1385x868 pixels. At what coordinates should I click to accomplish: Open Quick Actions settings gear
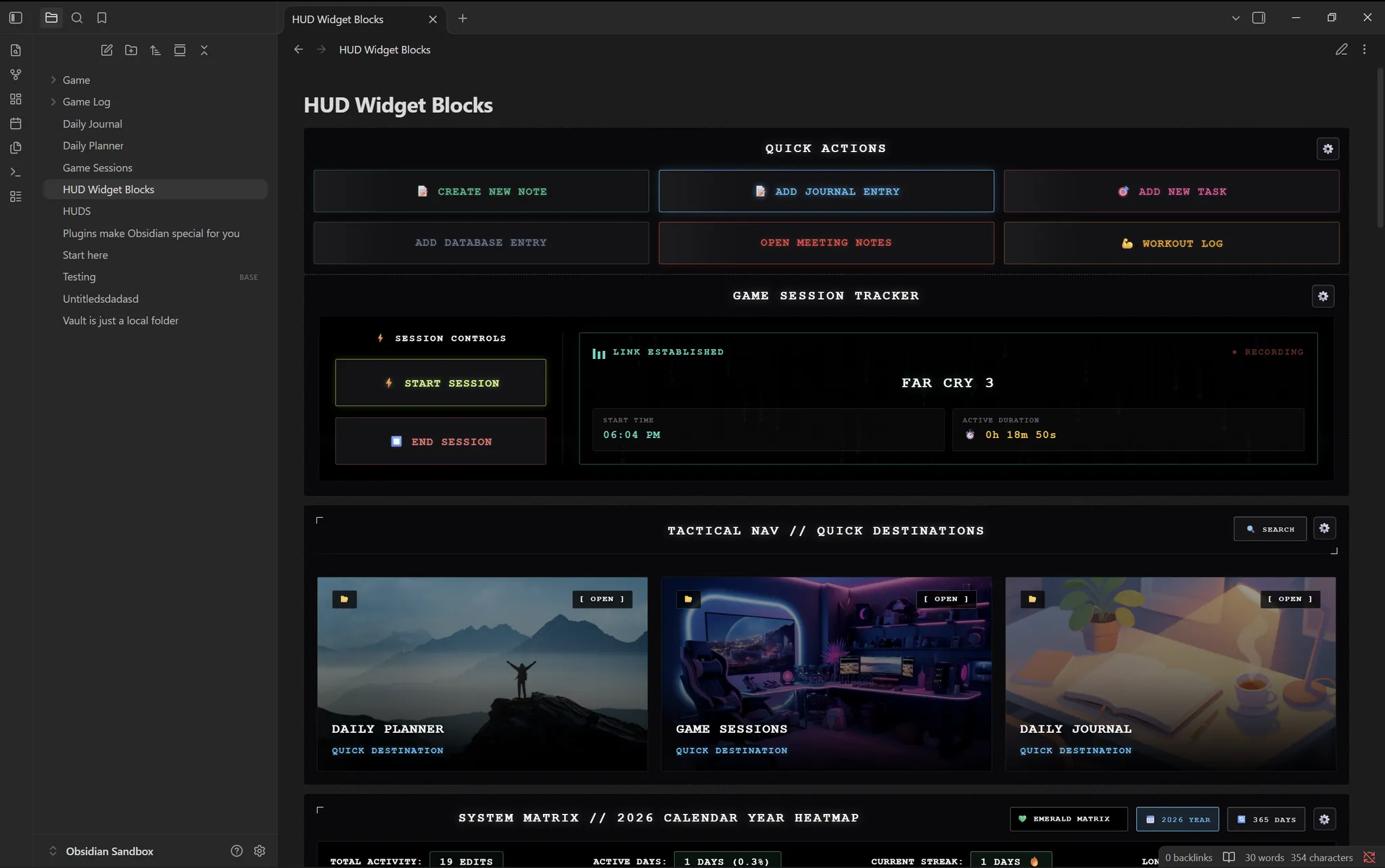pyautogui.click(x=1328, y=149)
